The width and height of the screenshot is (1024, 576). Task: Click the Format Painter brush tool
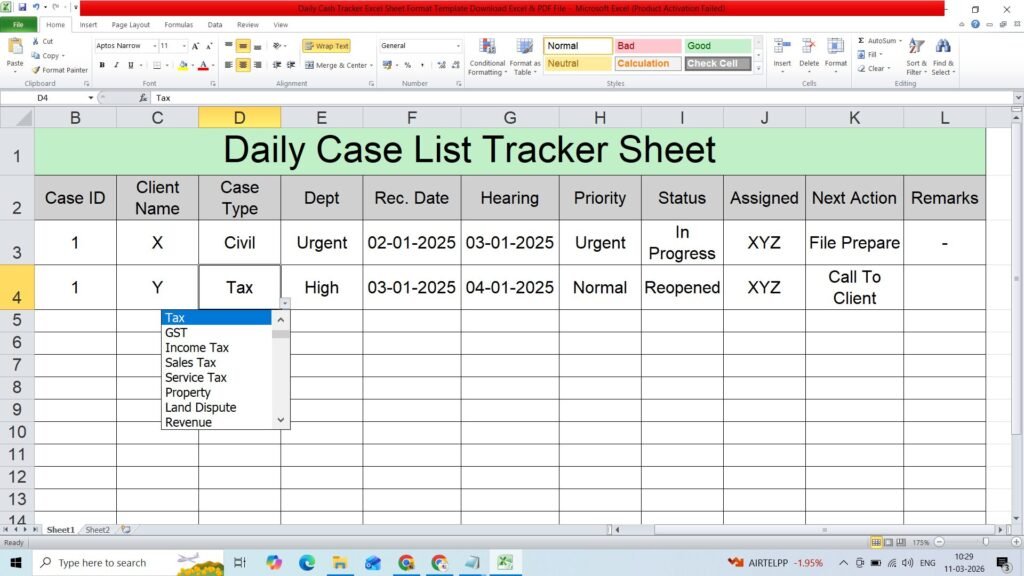tap(59, 70)
